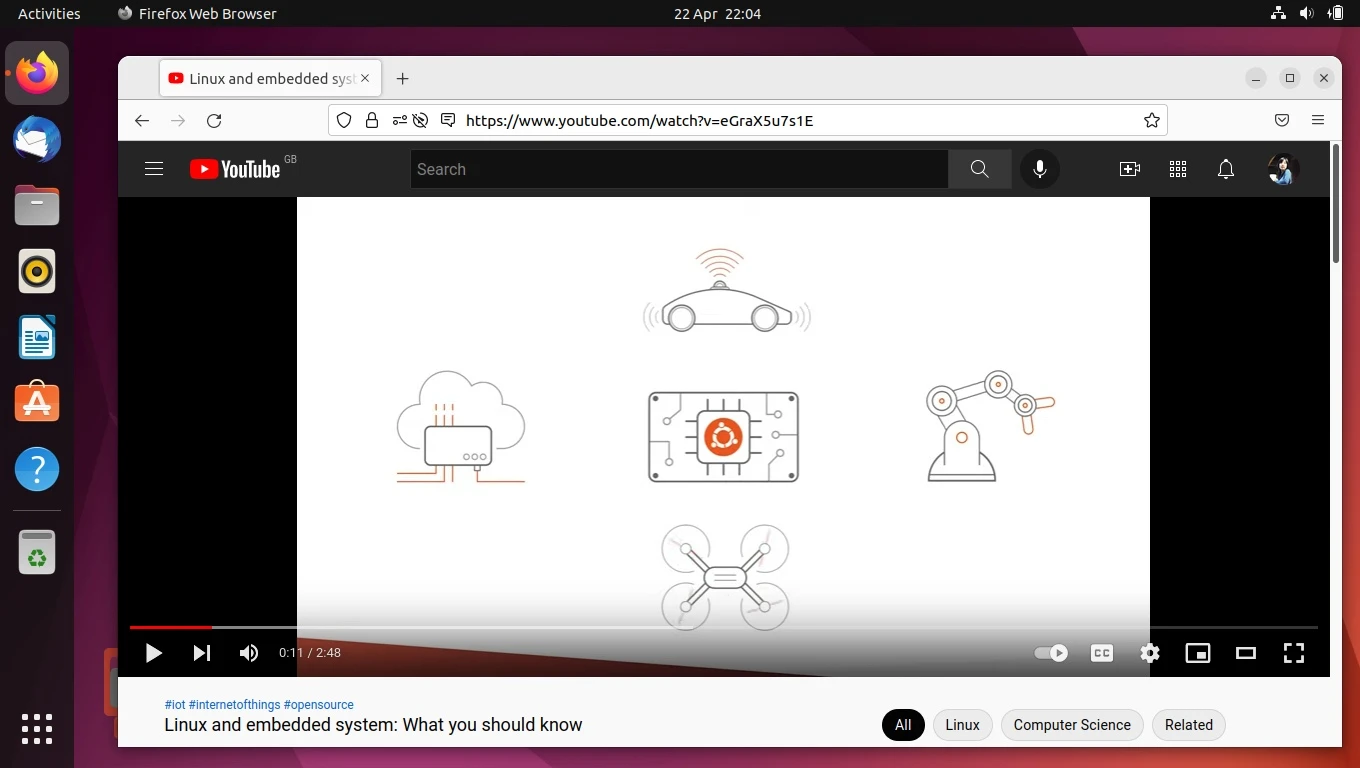
Task: Select the Linux filter chip
Action: 962,725
